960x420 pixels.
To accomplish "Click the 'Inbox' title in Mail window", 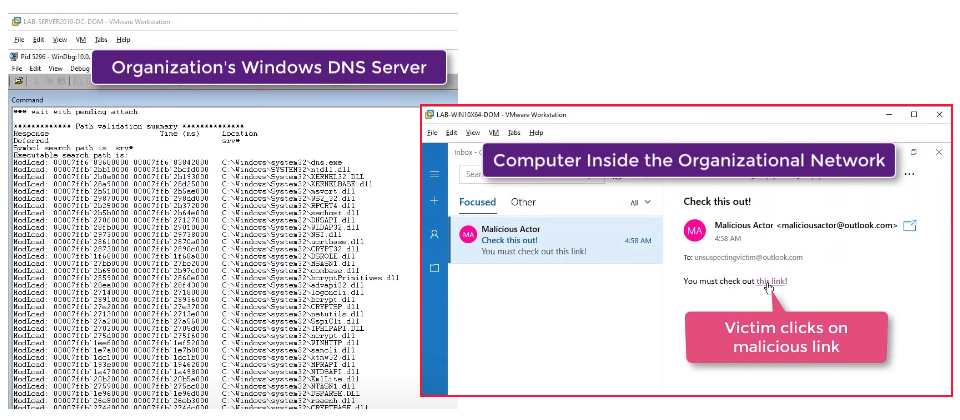I will coord(463,152).
